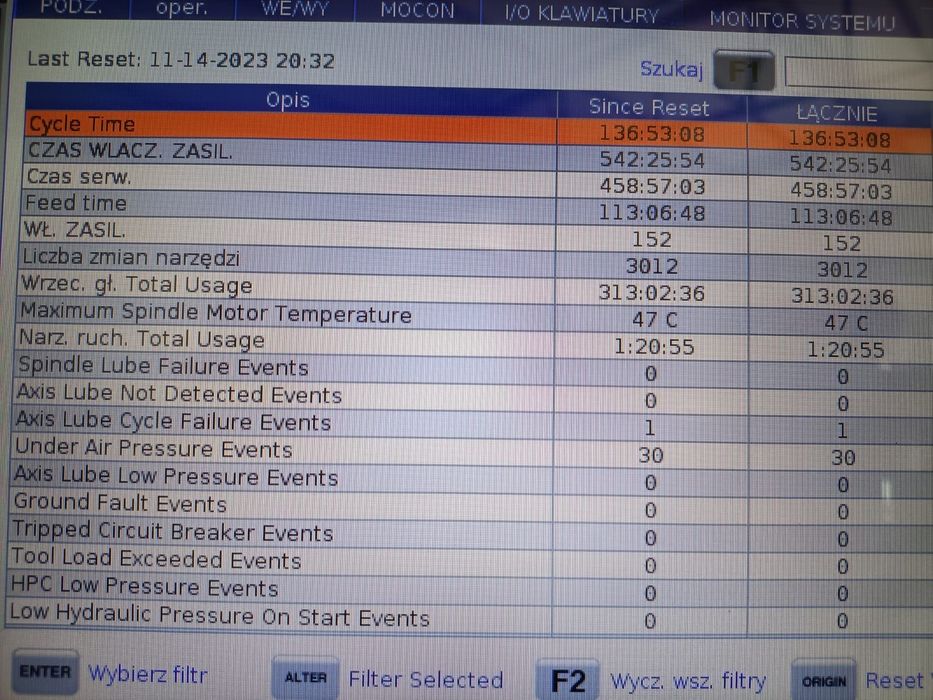Select the Axis Lube Not Detected Events row
Viewport: 933px width, 700px height.
(x=472, y=396)
